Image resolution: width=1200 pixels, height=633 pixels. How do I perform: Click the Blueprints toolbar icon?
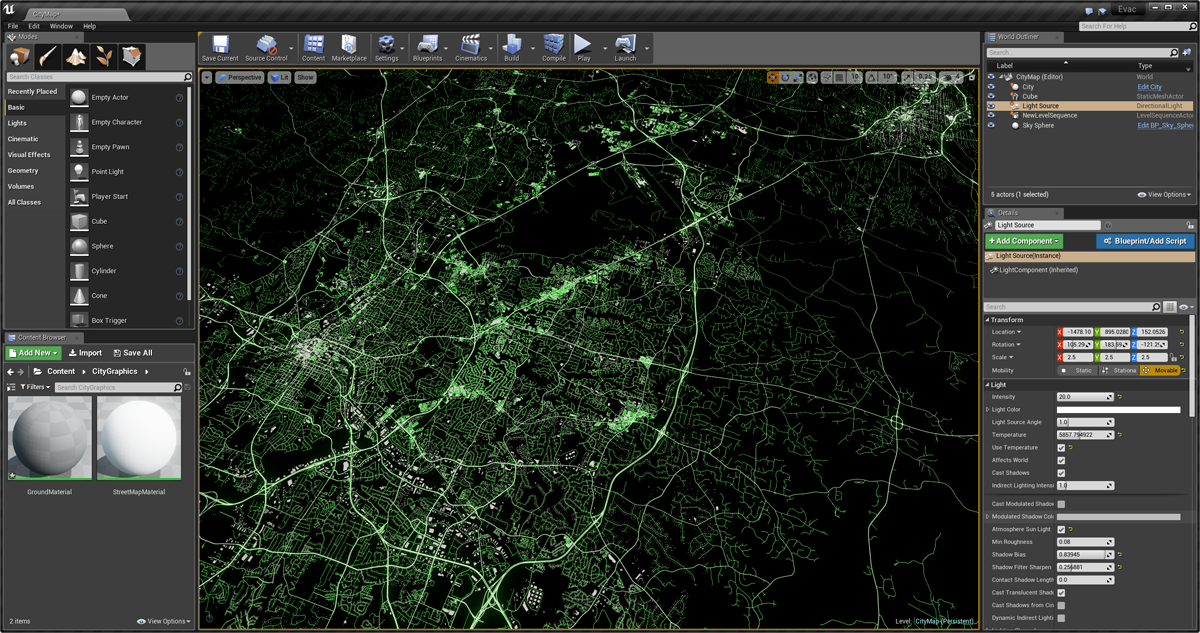coord(427,46)
